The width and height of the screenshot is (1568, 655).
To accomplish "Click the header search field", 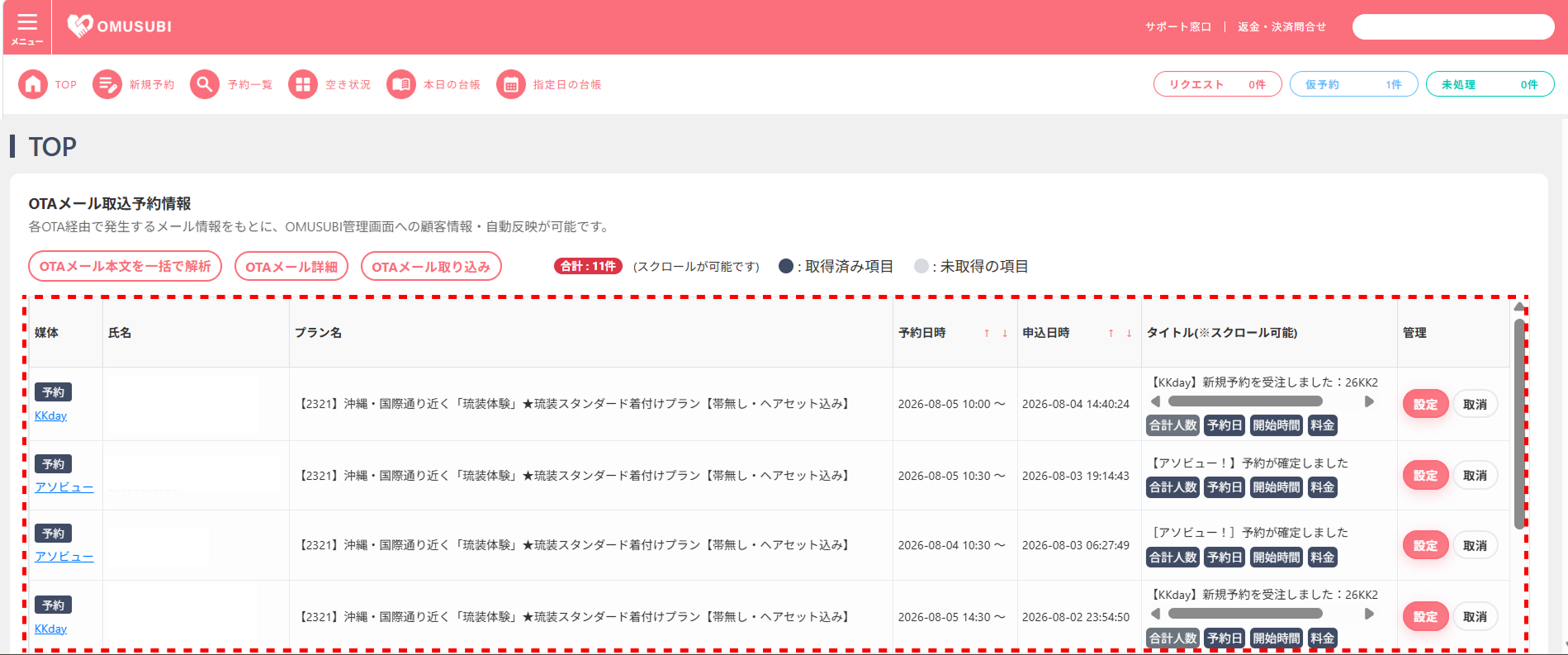I will (1453, 26).
